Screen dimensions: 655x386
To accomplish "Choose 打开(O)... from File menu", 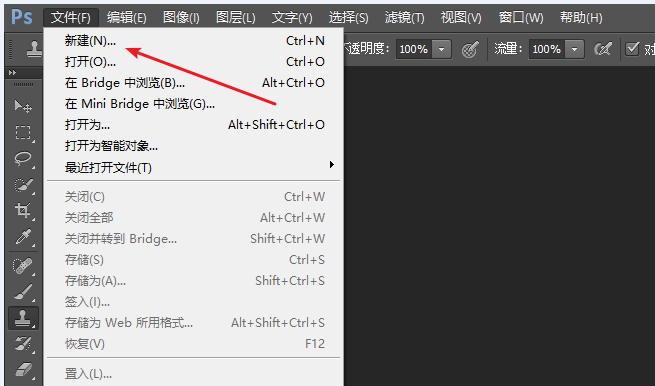I will pyautogui.click(x=194, y=62).
